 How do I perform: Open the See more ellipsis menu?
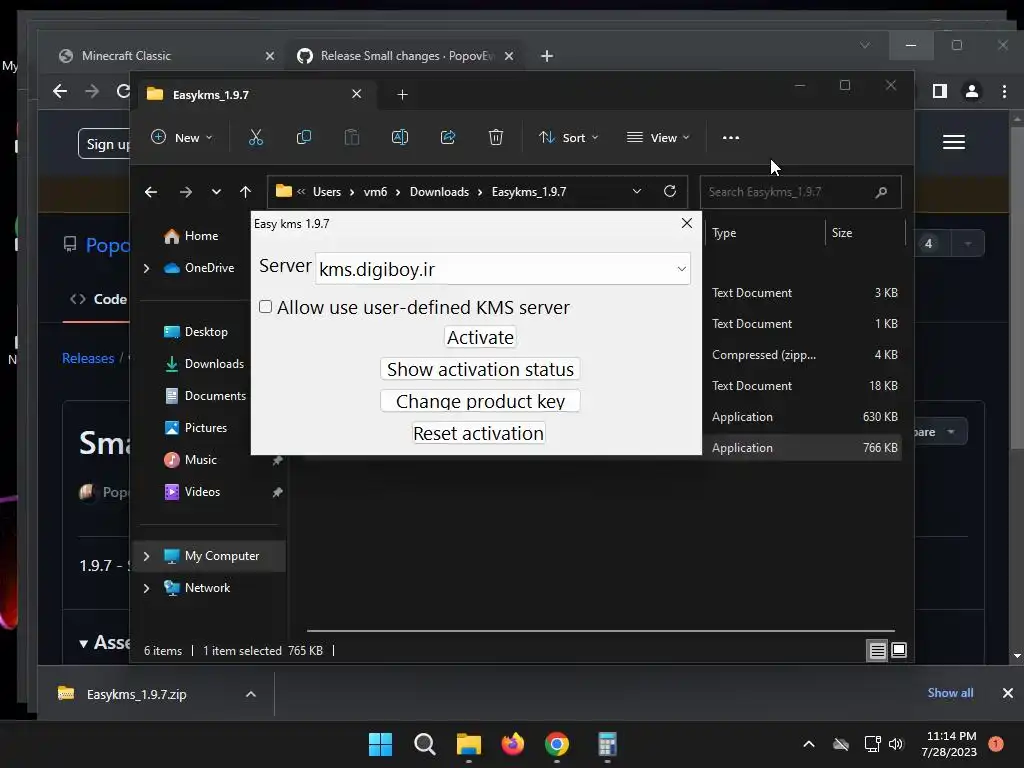731,138
